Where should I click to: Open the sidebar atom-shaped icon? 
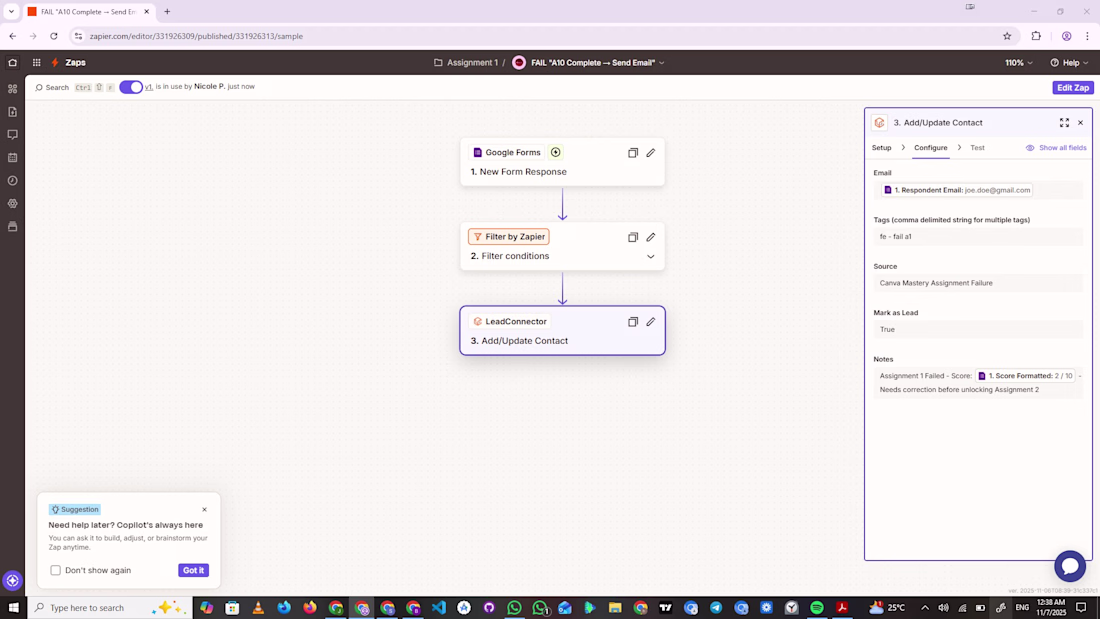coord(13,204)
